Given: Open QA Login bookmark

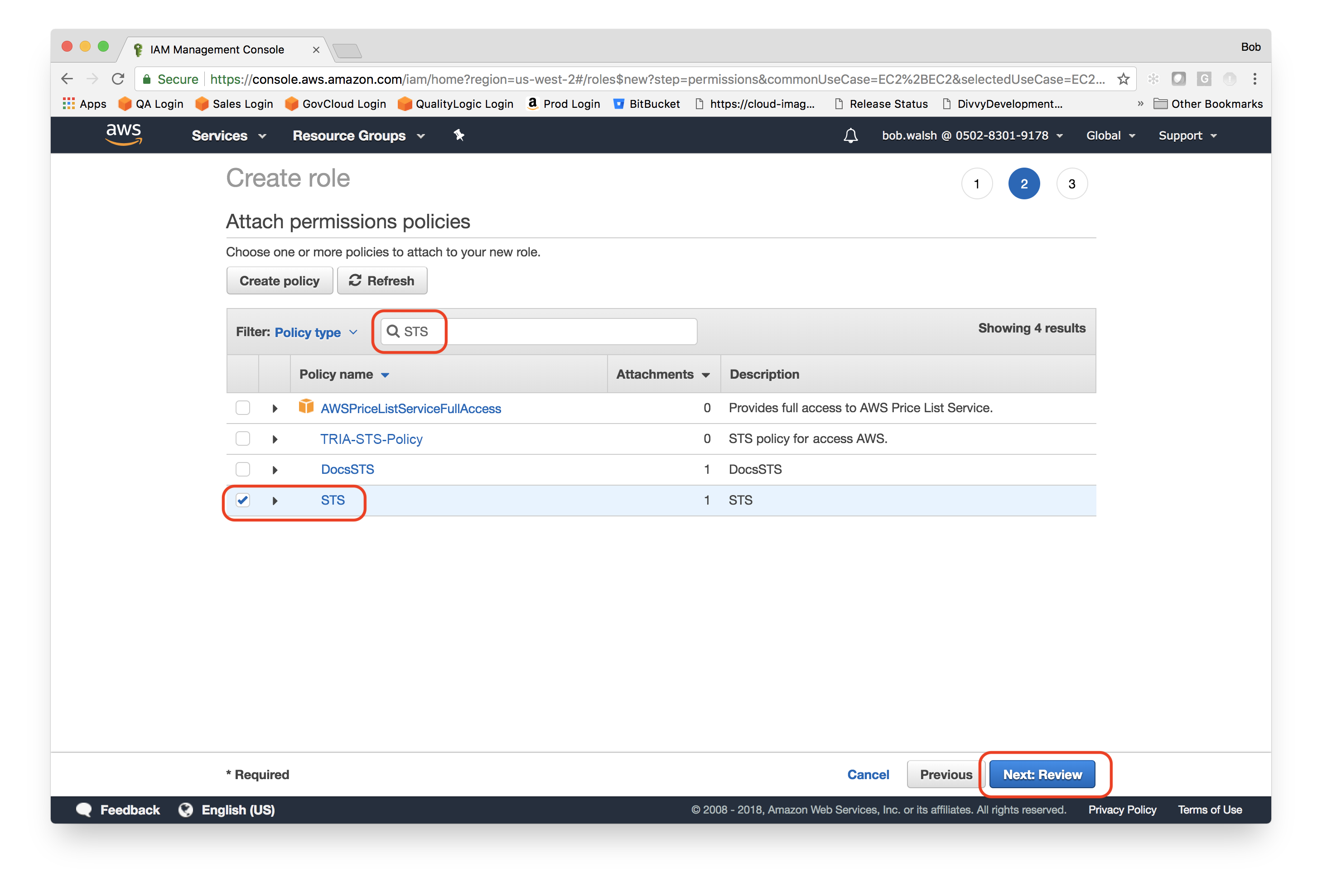Looking at the screenshot, I should click(151, 104).
